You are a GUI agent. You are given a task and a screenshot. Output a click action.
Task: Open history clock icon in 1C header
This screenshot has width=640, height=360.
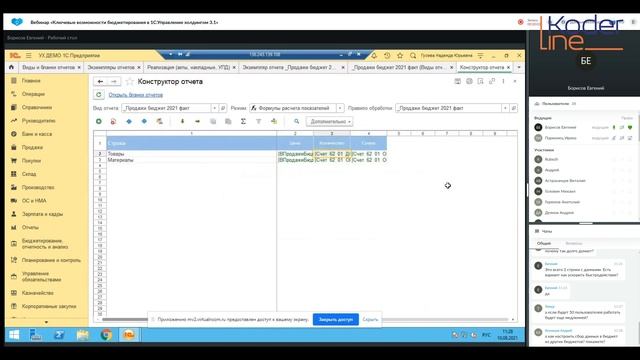click(387, 55)
